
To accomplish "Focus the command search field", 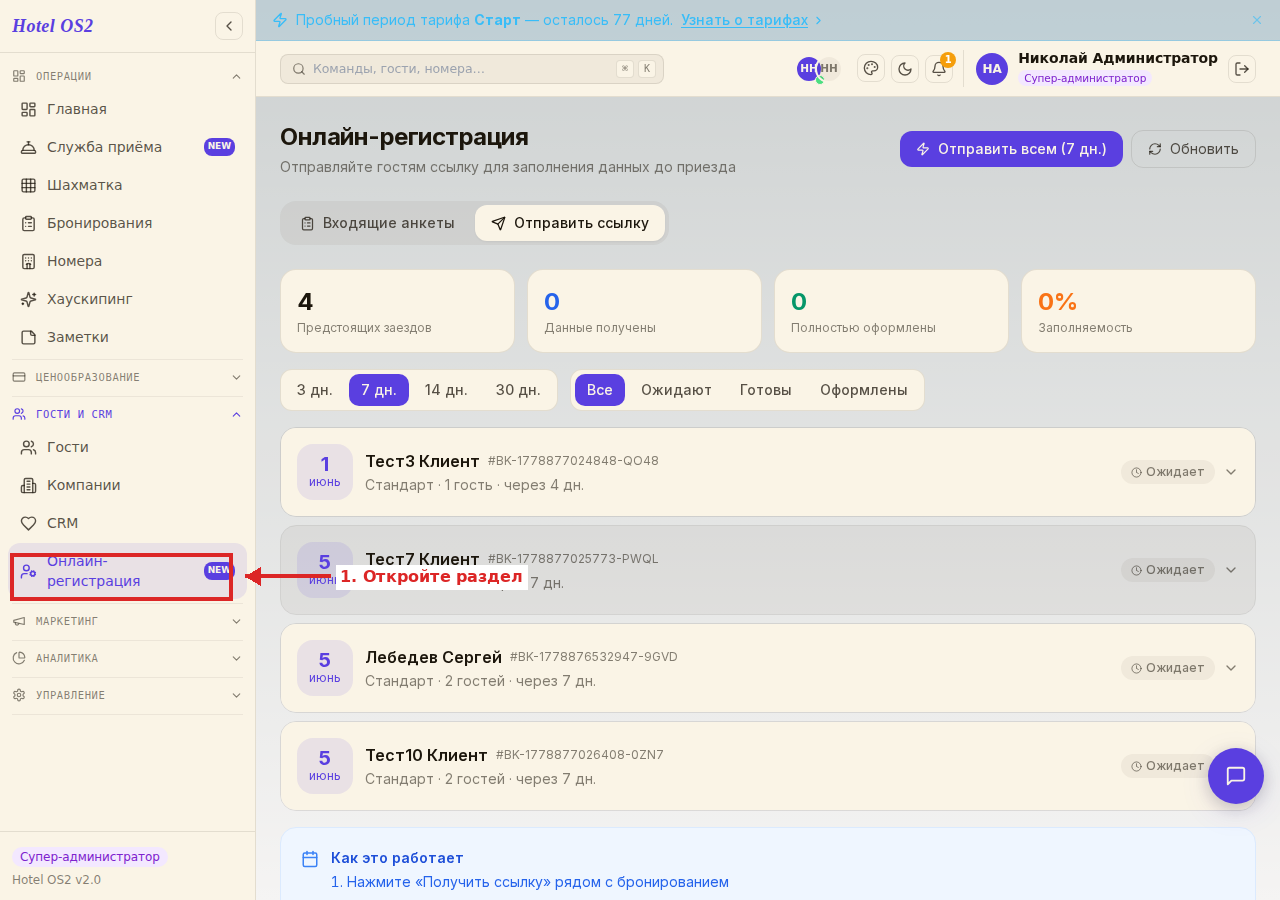I will [x=472, y=69].
